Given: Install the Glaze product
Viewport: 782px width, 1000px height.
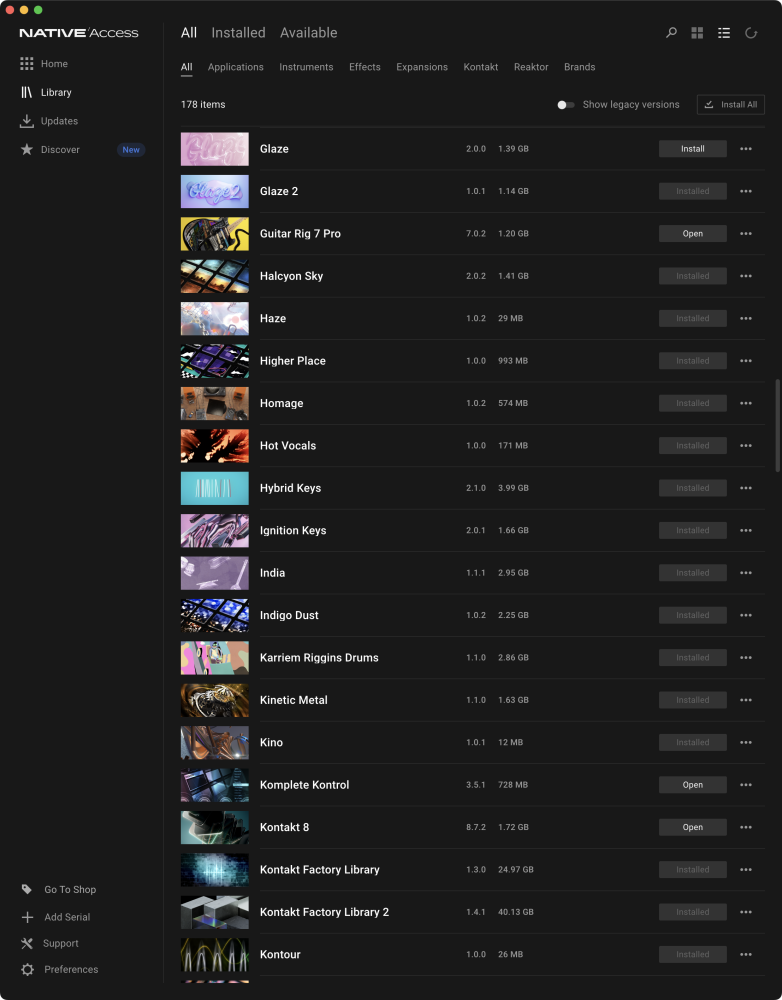Looking at the screenshot, I should click(x=693, y=149).
